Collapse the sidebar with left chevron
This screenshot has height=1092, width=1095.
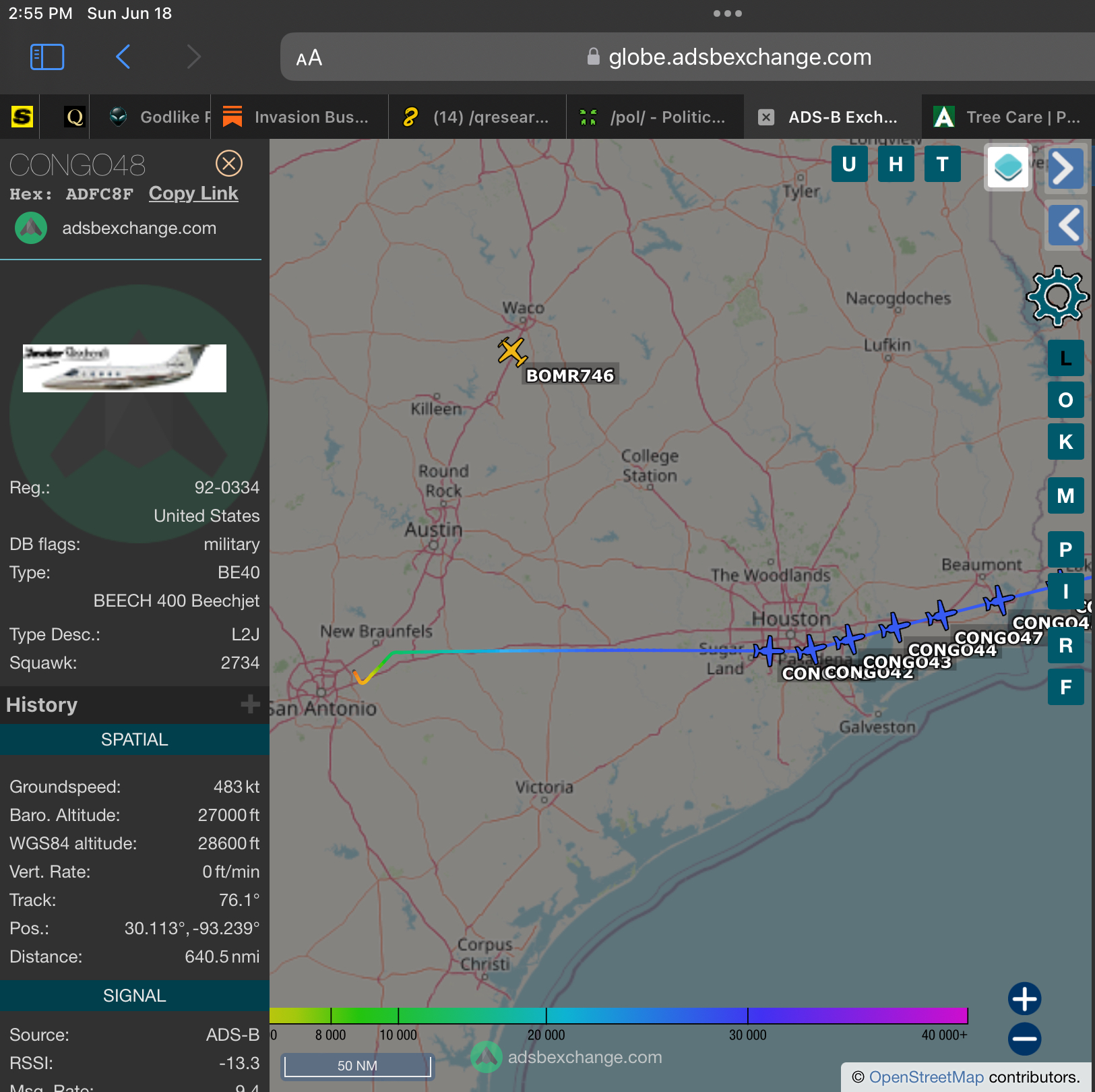(x=1065, y=225)
